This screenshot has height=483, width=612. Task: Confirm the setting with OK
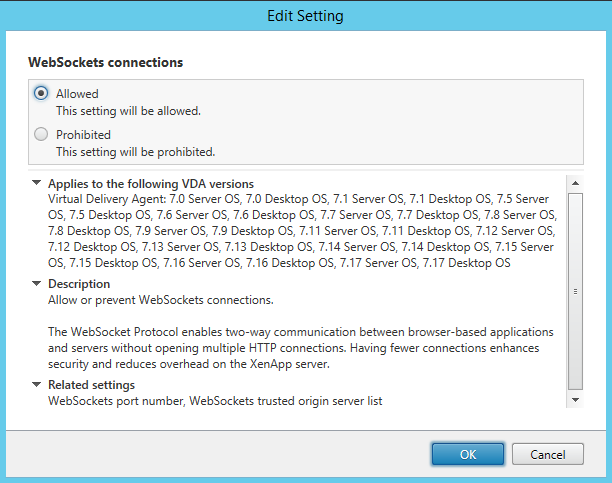click(x=468, y=454)
